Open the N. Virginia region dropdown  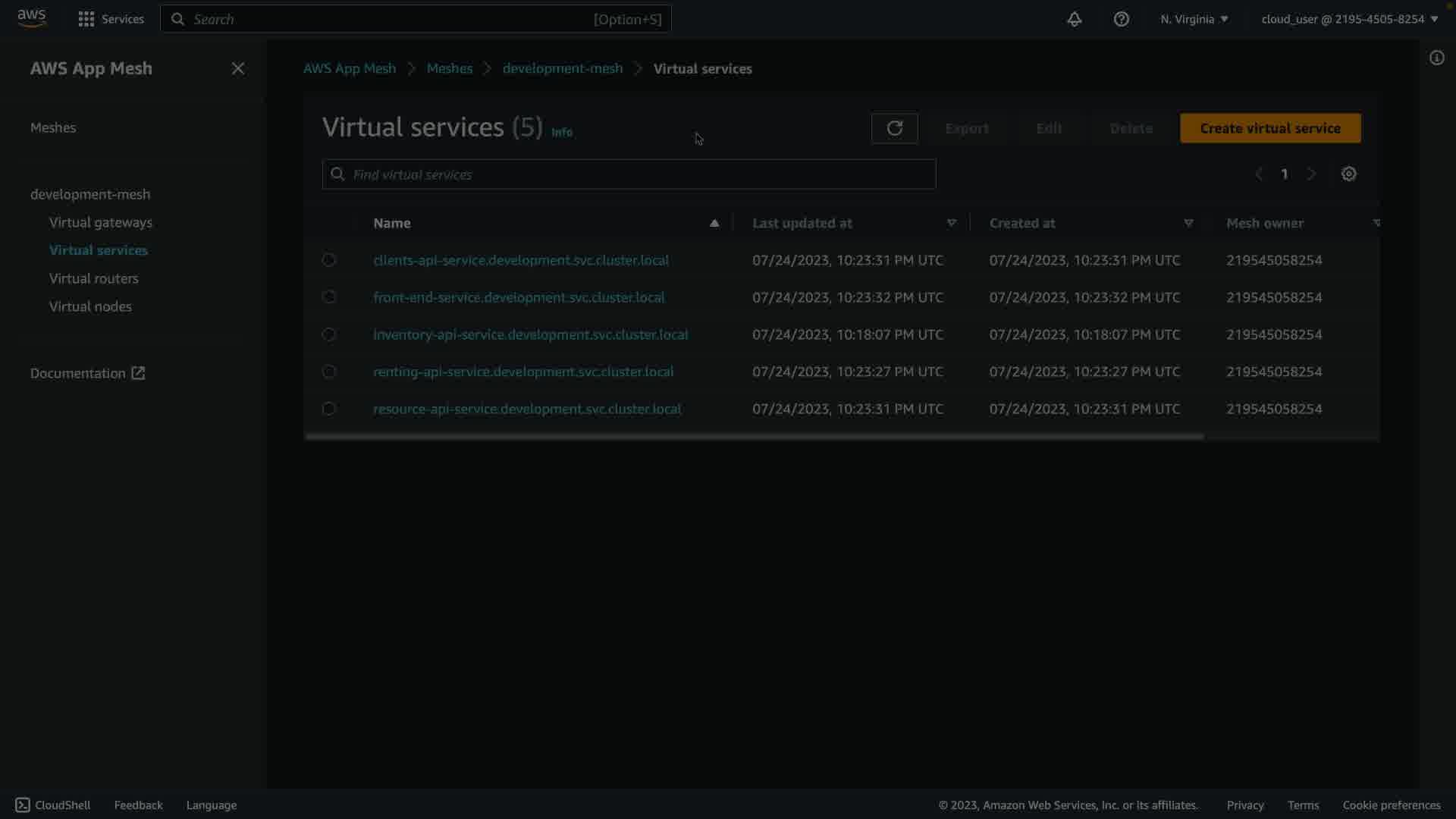(x=1194, y=20)
